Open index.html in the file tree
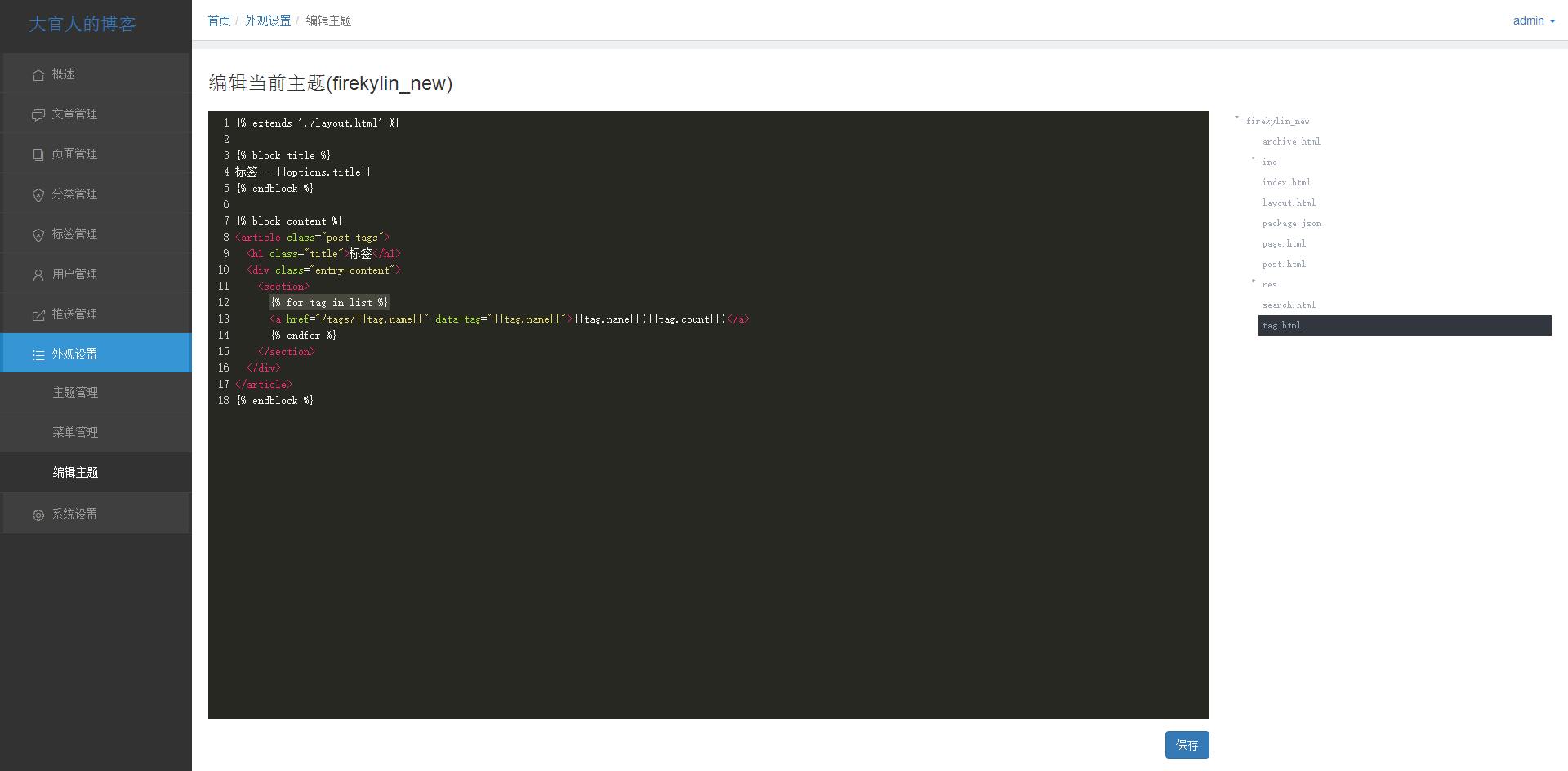This screenshot has width=1568, height=771. click(x=1286, y=182)
